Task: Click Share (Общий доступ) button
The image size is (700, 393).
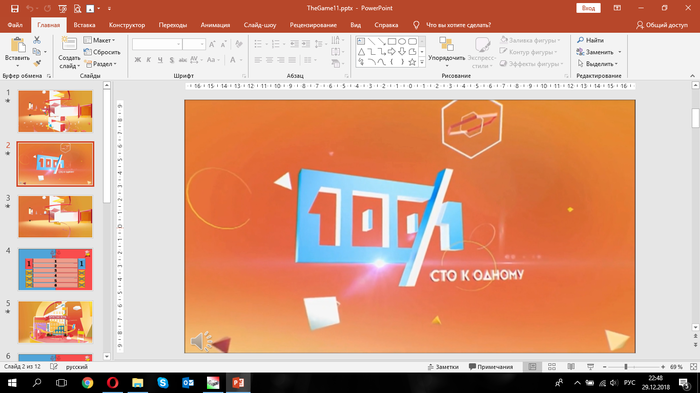Action: tap(662, 25)
